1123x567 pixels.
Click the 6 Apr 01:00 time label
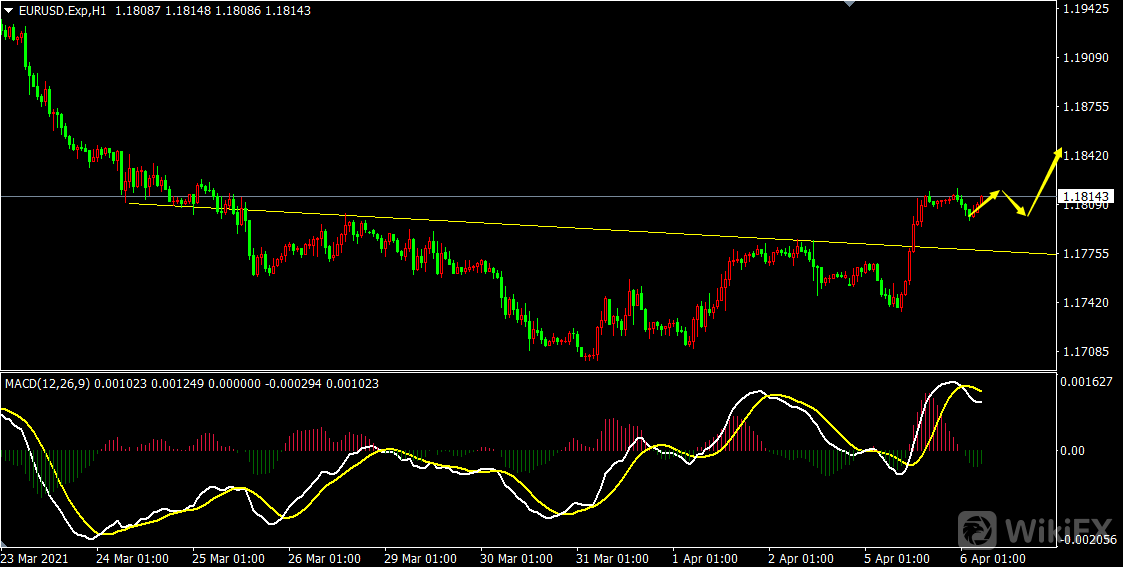992,558
